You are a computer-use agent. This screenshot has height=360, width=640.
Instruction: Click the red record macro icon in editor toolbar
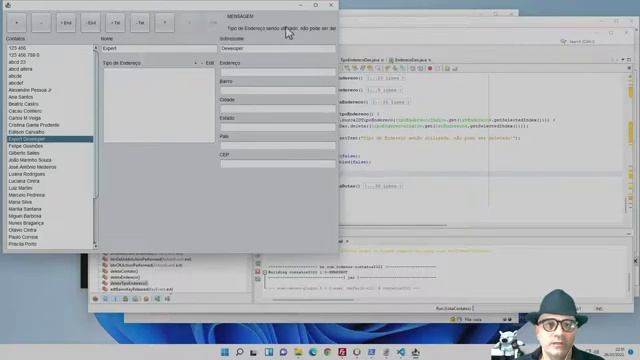pyautogui.click(x=430, y=69)
